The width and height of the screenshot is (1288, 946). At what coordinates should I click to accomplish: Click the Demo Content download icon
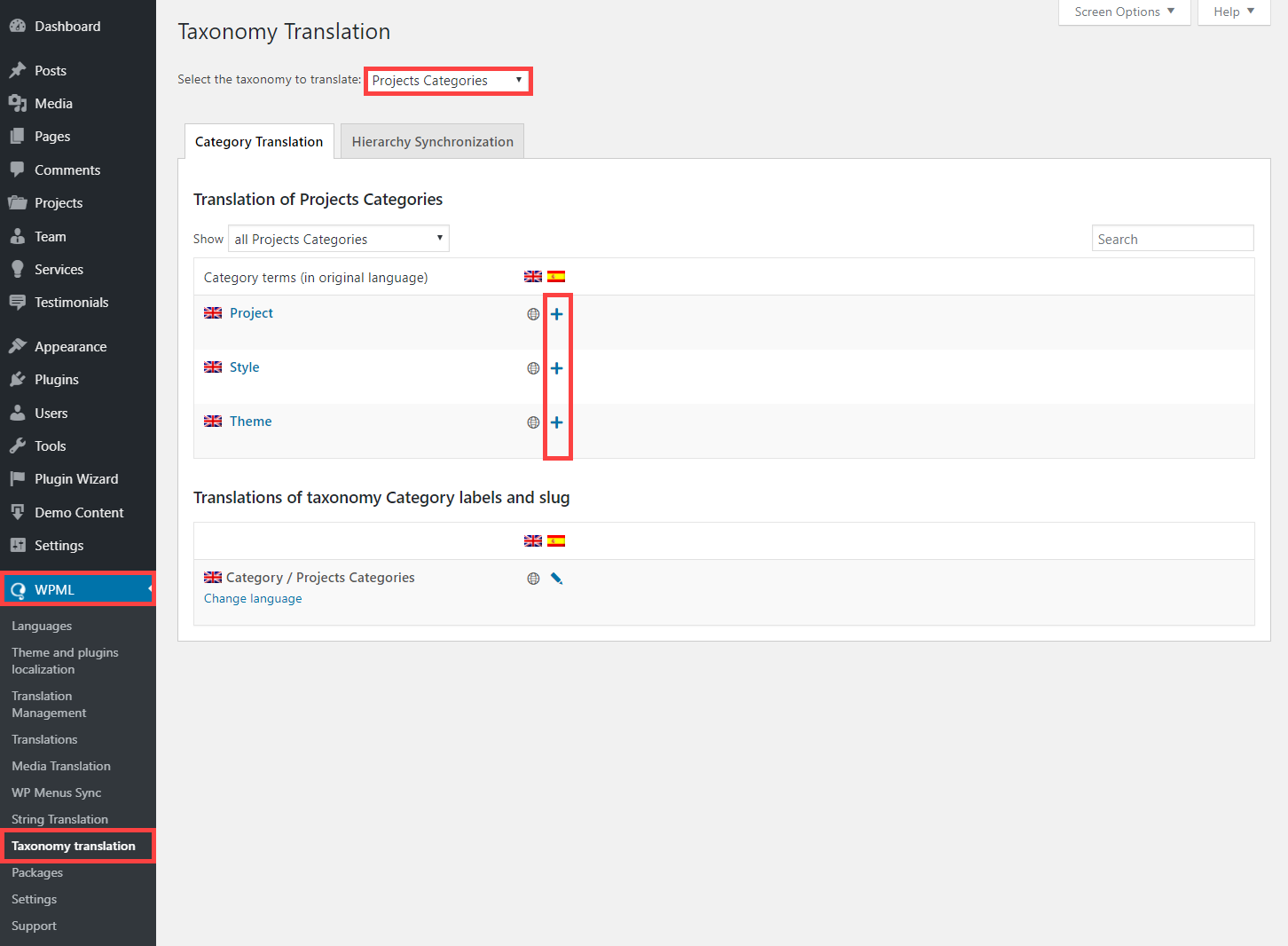(18, 512)
